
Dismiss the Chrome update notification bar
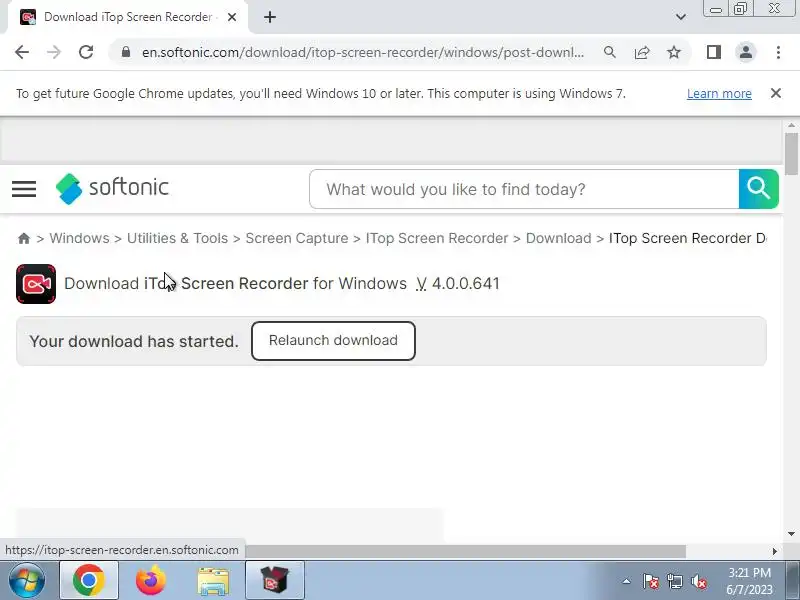tap(776, 93)
